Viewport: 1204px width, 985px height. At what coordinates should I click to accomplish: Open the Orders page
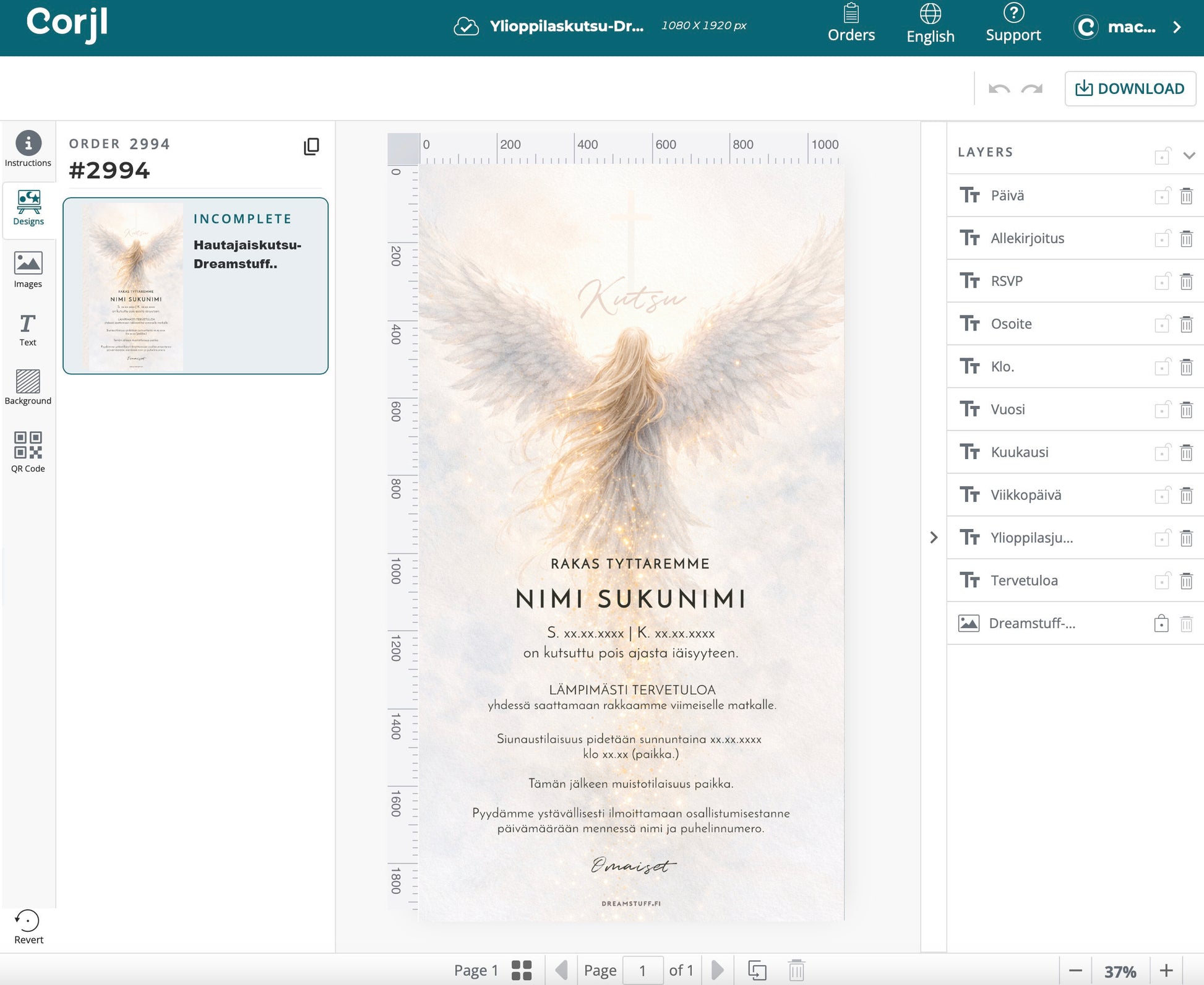click(x=851, y=24)
